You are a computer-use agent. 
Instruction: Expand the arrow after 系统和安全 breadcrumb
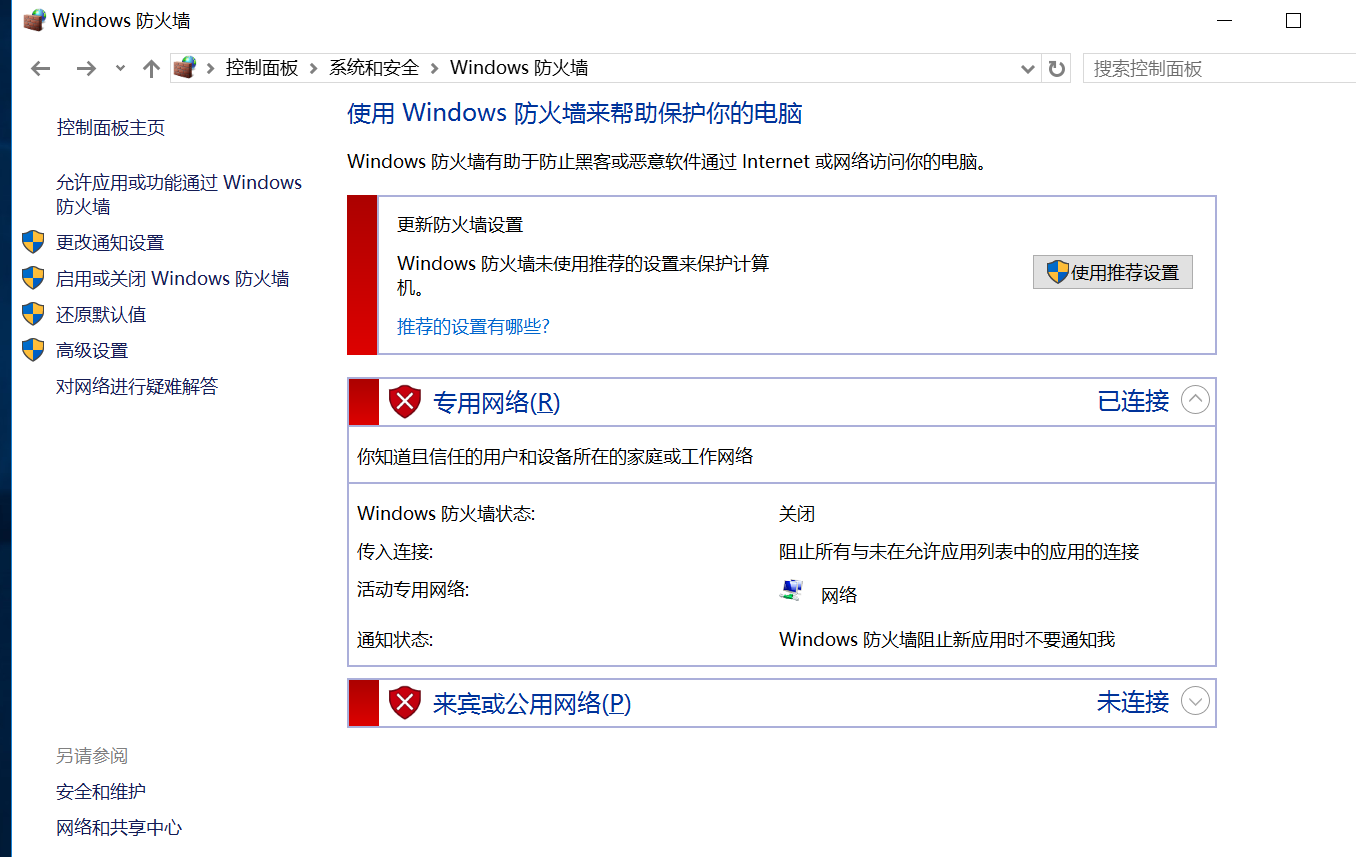435,68
